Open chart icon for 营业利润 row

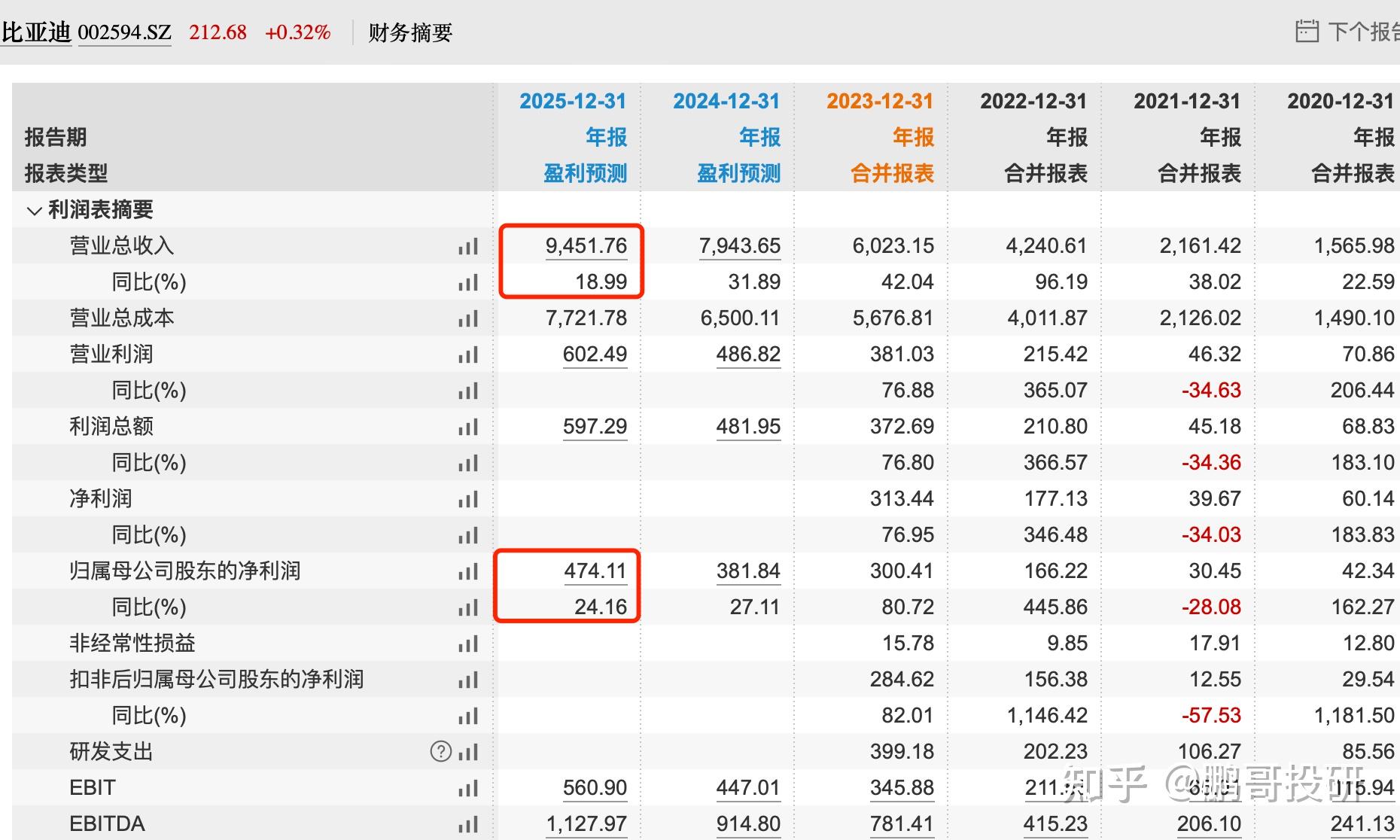coord(468,355)
